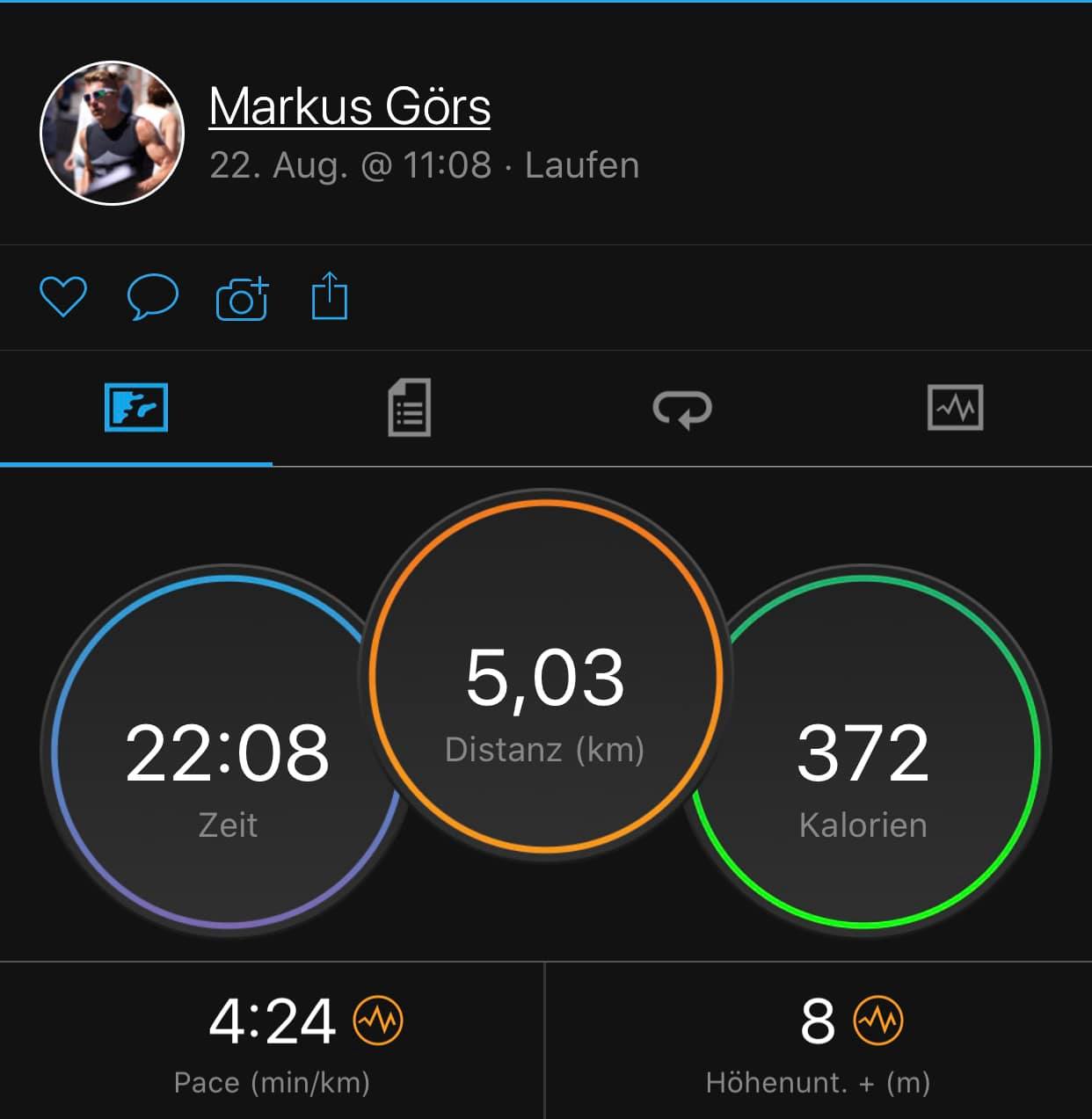The height and width of the screenshot is (1119, 1092).
Task: Tap the Pace (min/km) label
Action: pyautogui.click(x=273, y=1082)
